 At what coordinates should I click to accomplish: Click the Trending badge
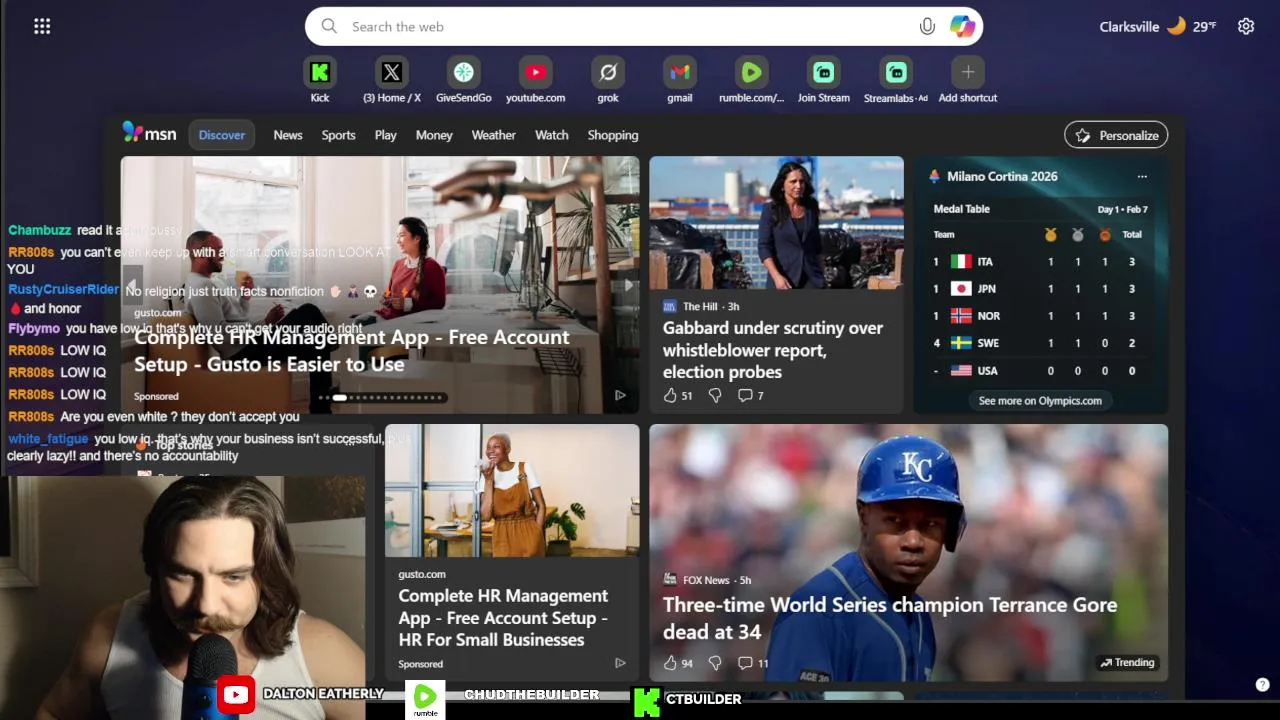(1127, 663)
